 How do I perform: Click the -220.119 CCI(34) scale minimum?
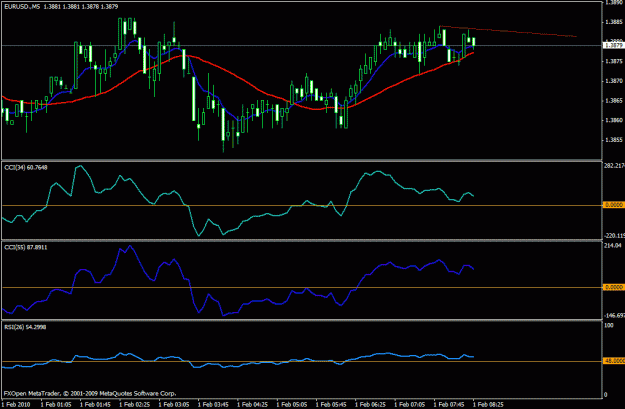pos(615,236)
